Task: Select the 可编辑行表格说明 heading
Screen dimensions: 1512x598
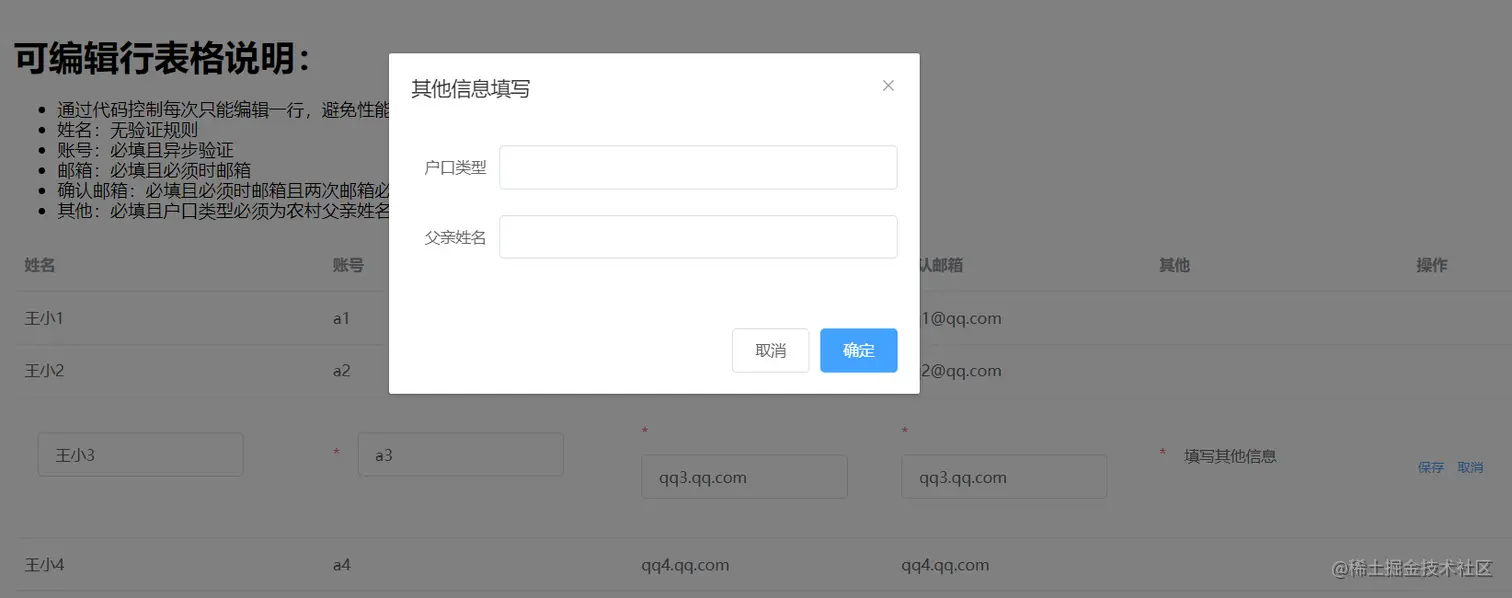Action: (163, 59)
